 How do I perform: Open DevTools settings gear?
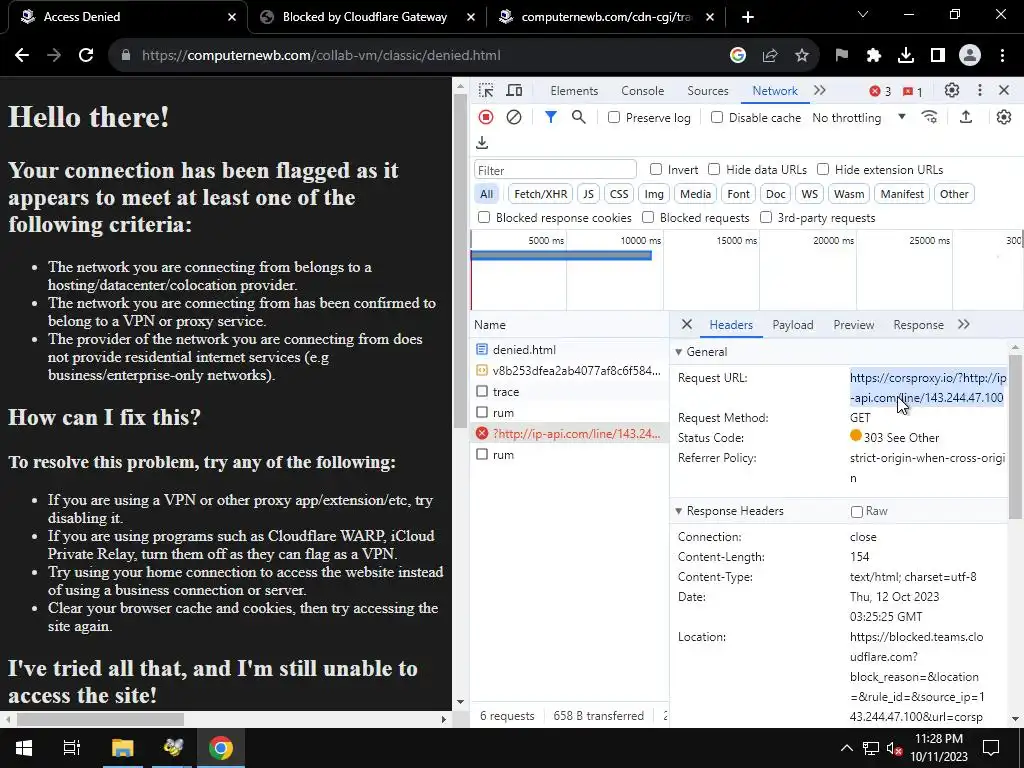click(952, 90)
